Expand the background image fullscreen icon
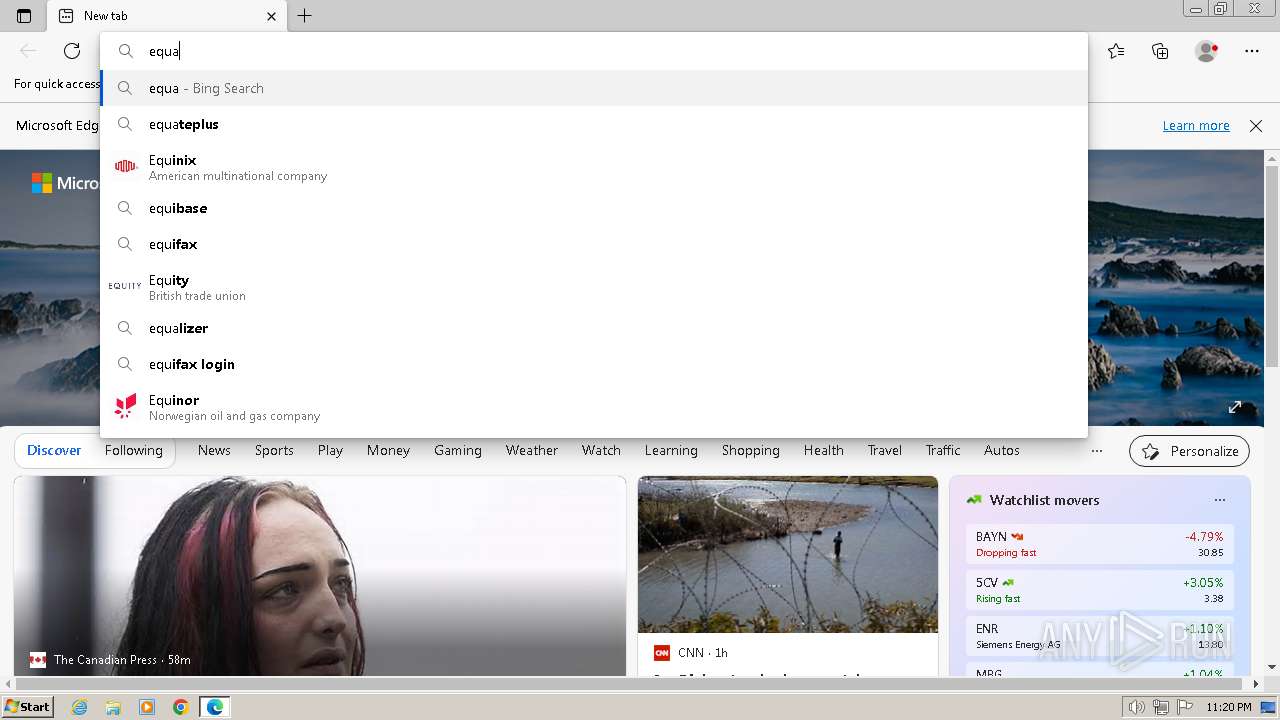The image size is (1280, 720). coord(1235,407)
